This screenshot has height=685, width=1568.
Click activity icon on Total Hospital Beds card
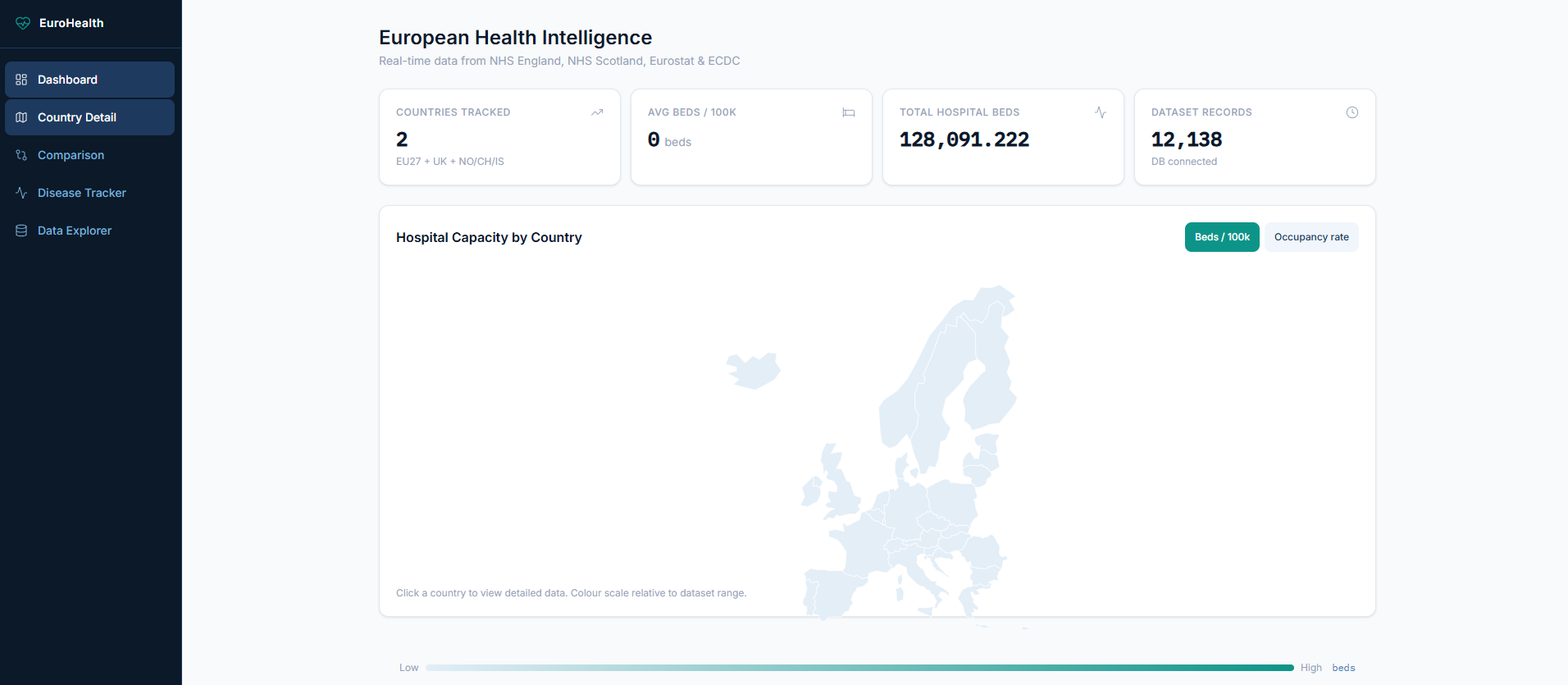click(x=1101, y=112)
